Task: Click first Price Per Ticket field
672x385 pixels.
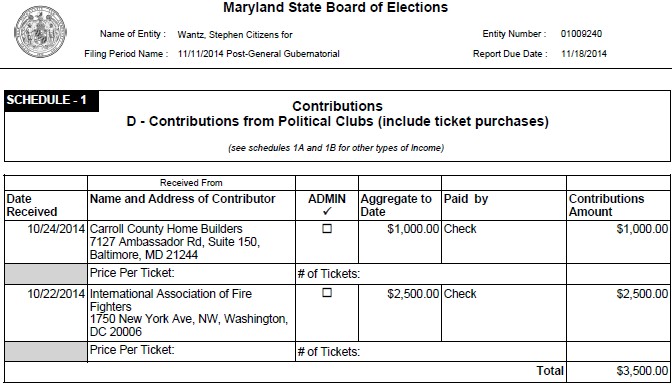Action: pyautogui.click(x=191, y=274)
